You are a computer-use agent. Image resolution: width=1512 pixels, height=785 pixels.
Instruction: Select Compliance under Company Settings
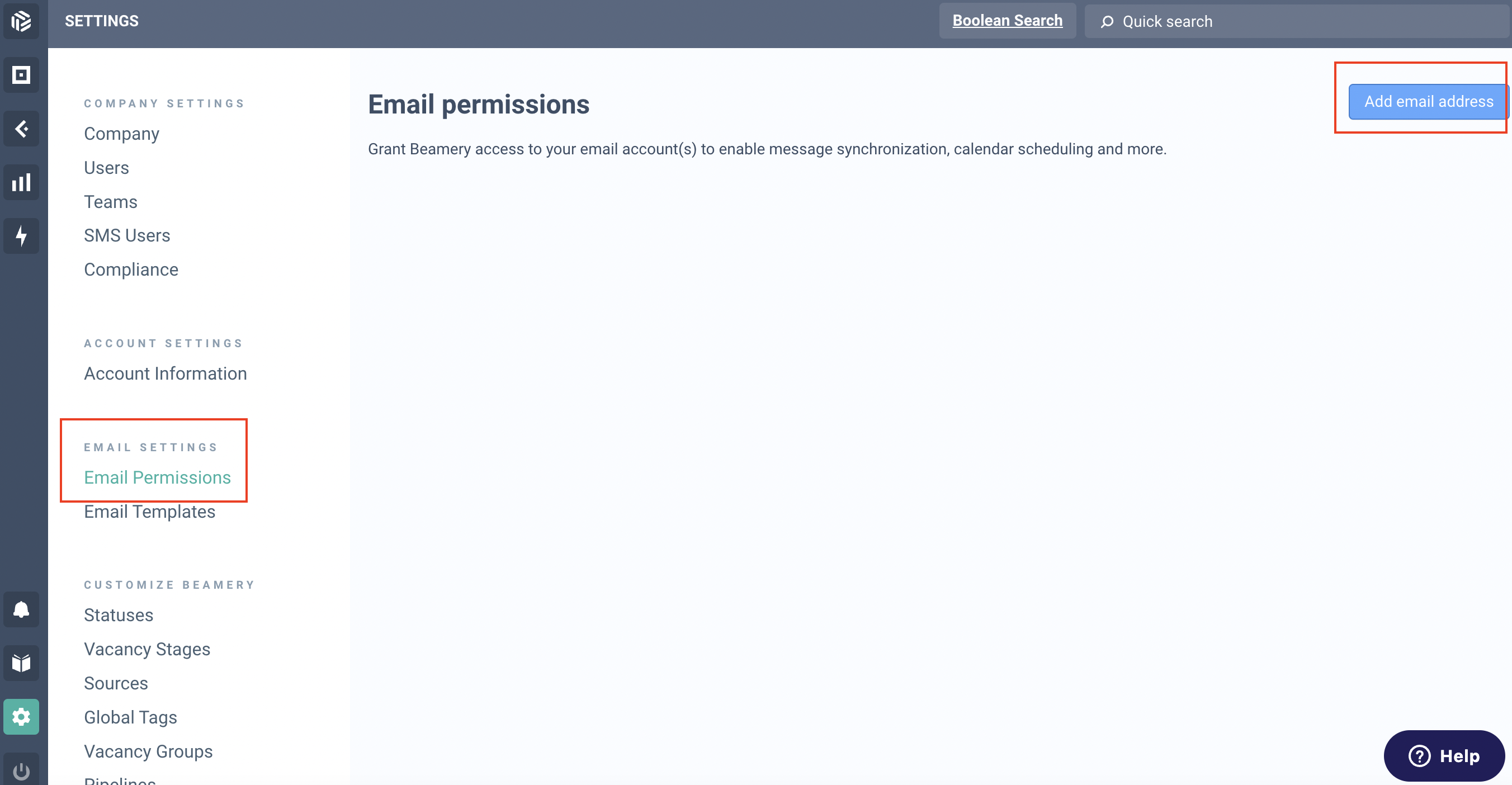pos(131,269)
